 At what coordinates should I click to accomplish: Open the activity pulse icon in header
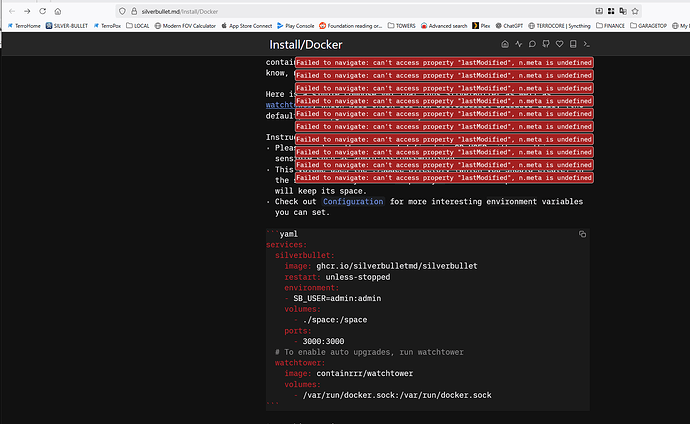[519, 45]
